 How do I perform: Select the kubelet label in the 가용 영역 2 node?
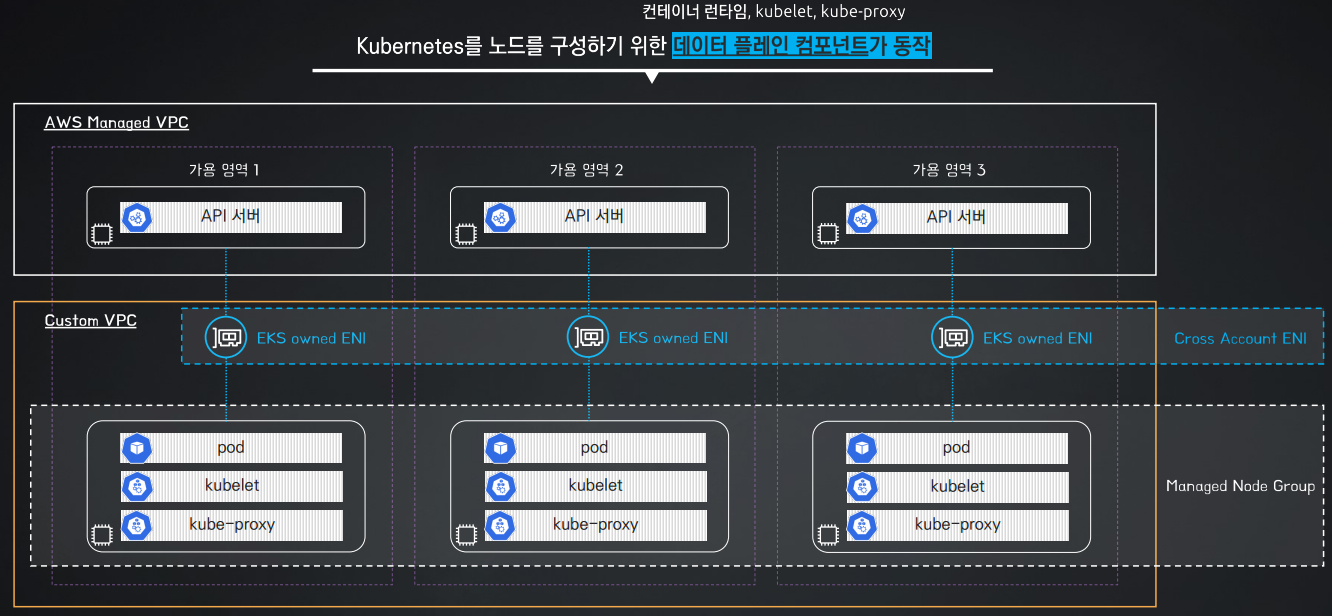click(x=595, y=485)
